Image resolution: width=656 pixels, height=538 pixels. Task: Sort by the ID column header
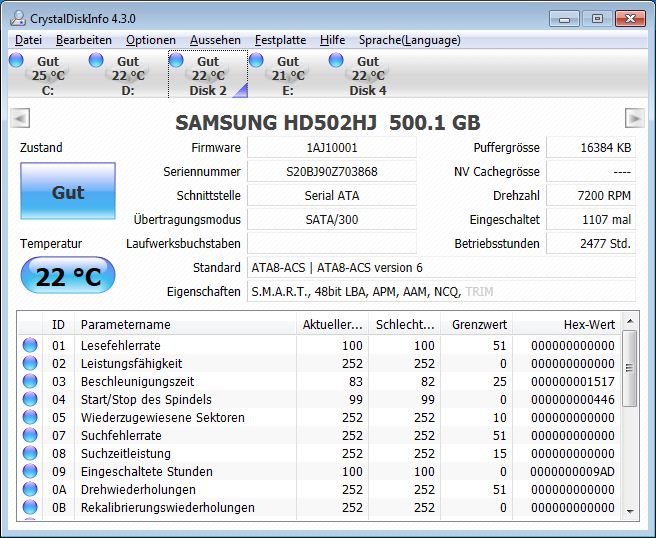59,324
